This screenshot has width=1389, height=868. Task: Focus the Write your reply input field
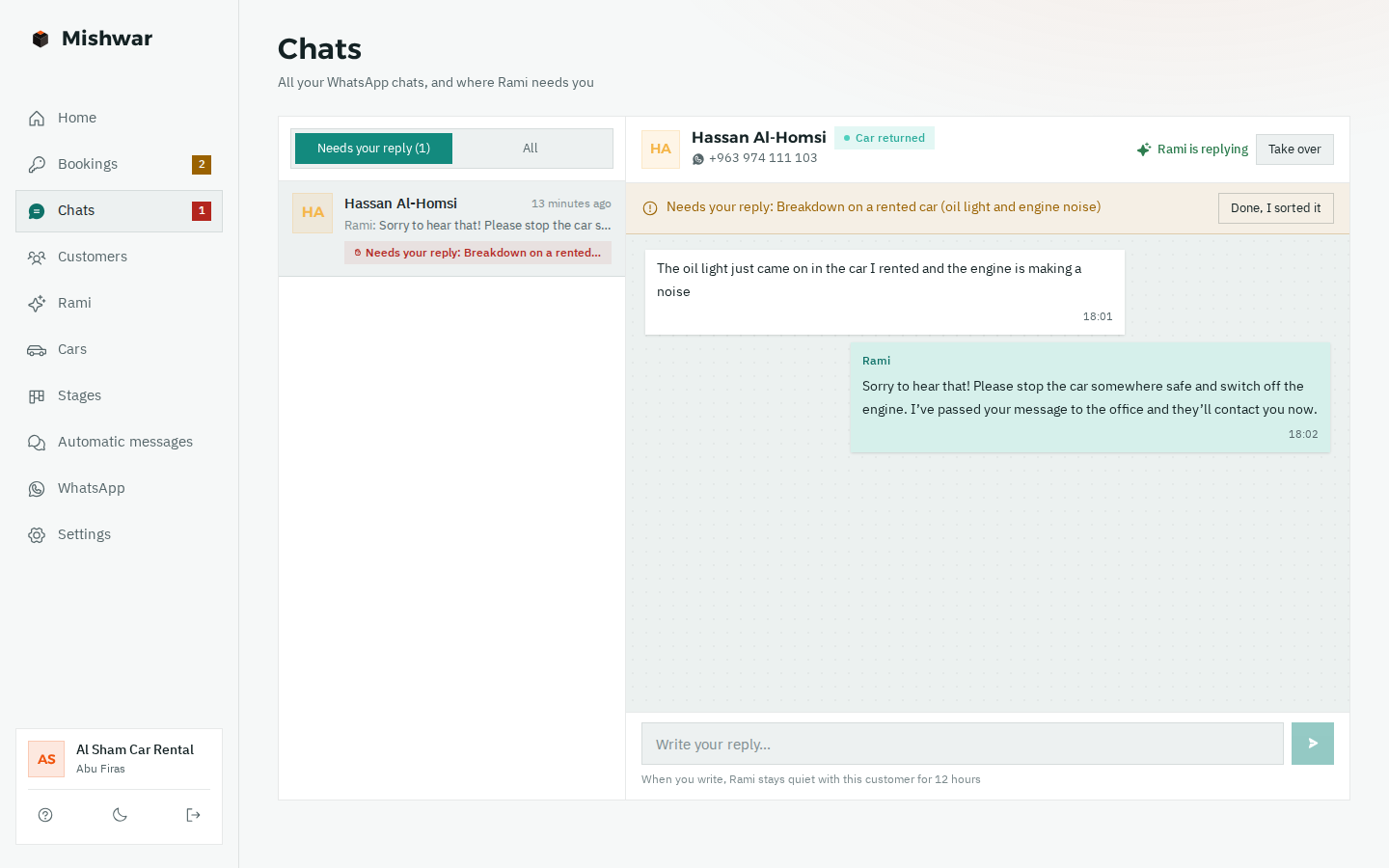point(962,744)
